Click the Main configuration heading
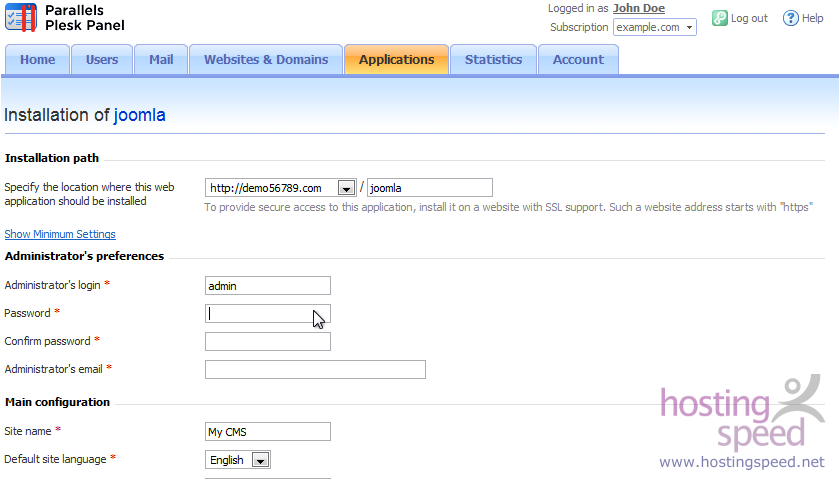Image resolution: width=840 pixels, height=480 pixels. tap(57, 402)
